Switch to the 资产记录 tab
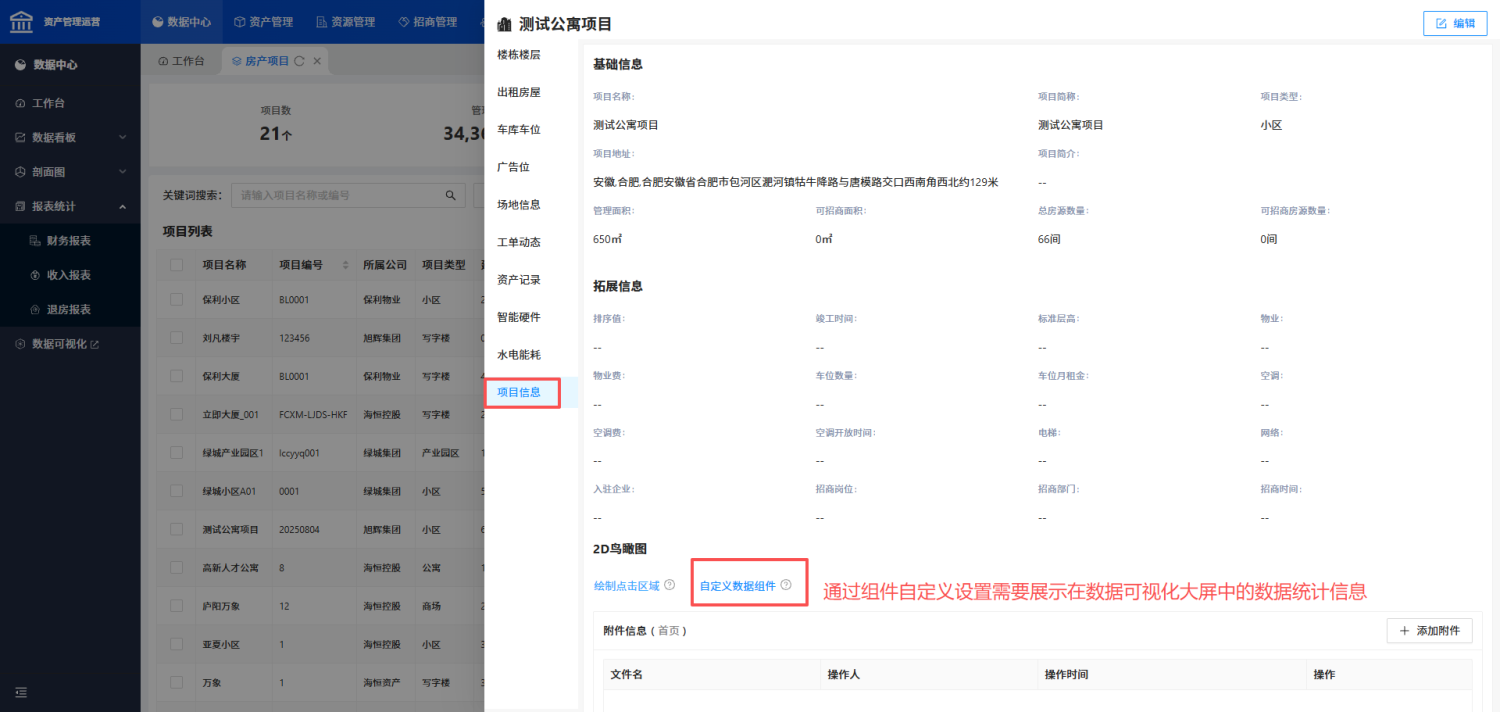Screen dimensions: 1500x712 point(519,280)
